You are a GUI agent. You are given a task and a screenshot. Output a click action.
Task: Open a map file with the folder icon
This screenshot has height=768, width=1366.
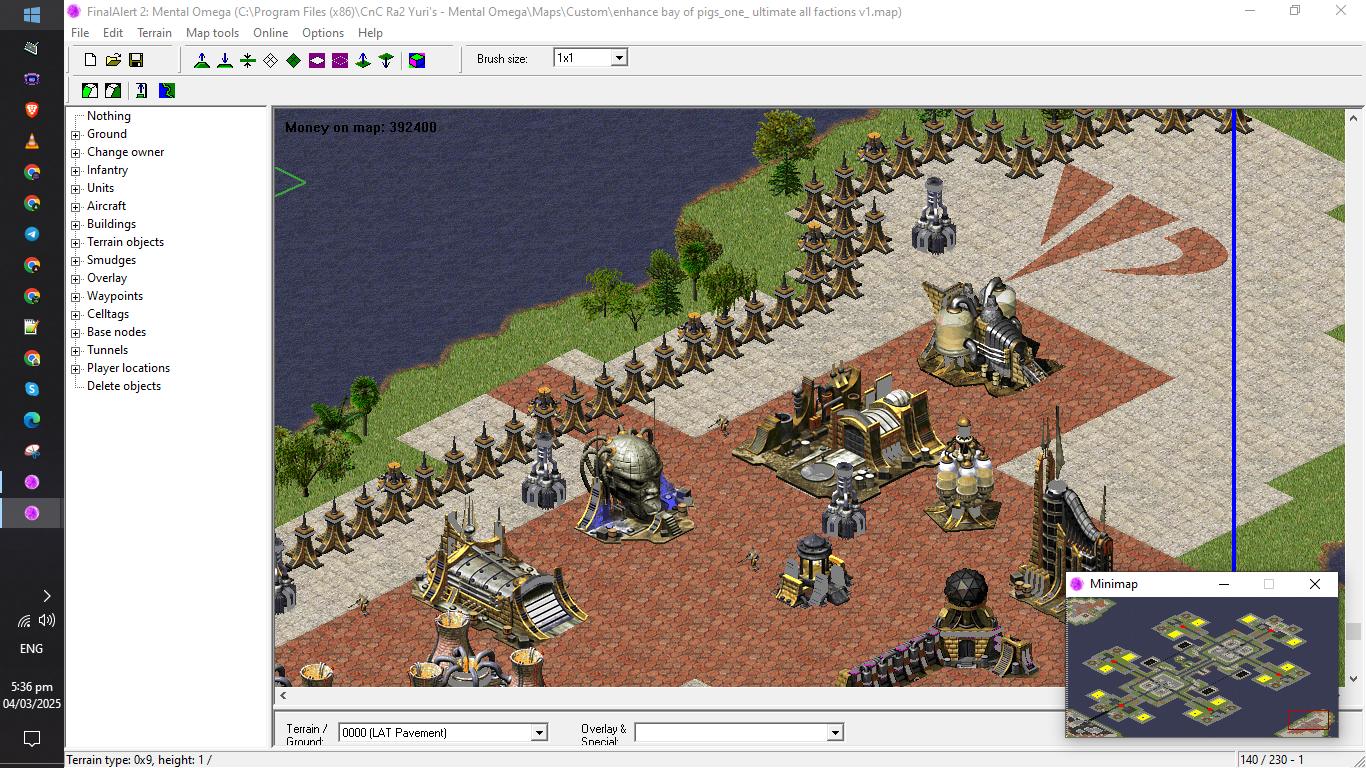click(x=113, y=60)
